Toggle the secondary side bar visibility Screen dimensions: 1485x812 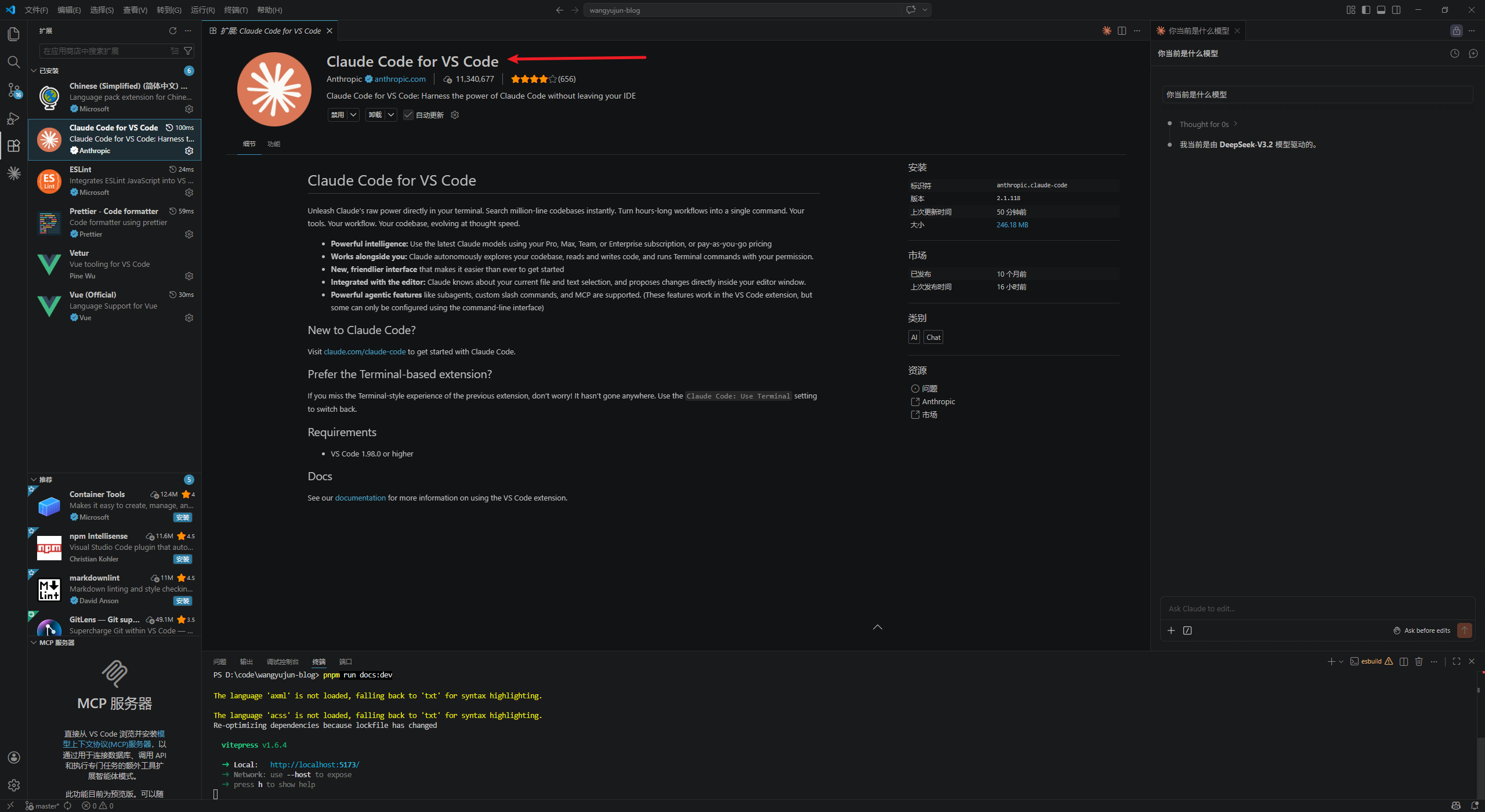point(1396,10)
